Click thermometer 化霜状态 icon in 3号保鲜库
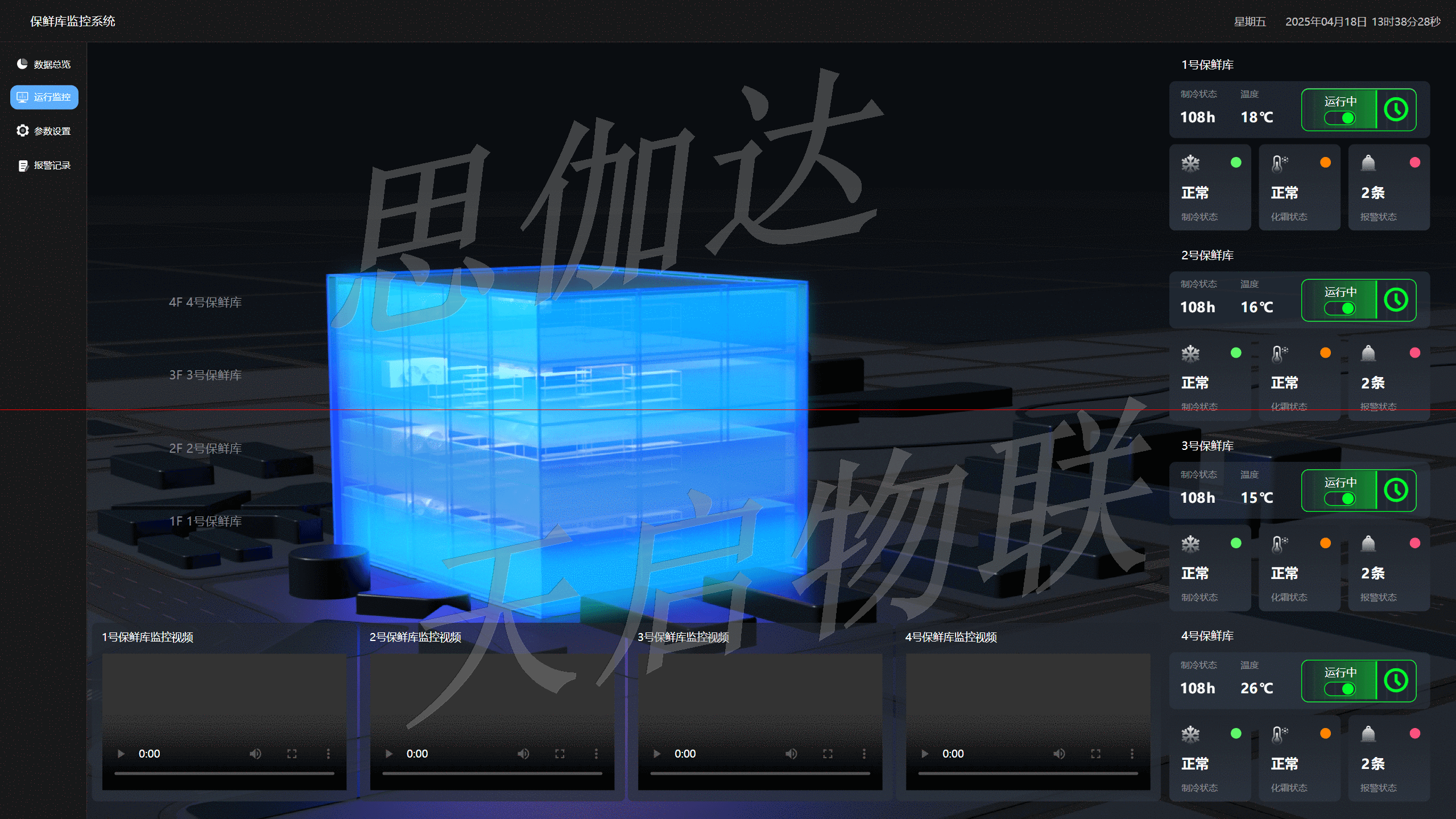The width and height of the screenshot is (1456, 819). point(1280,544)
